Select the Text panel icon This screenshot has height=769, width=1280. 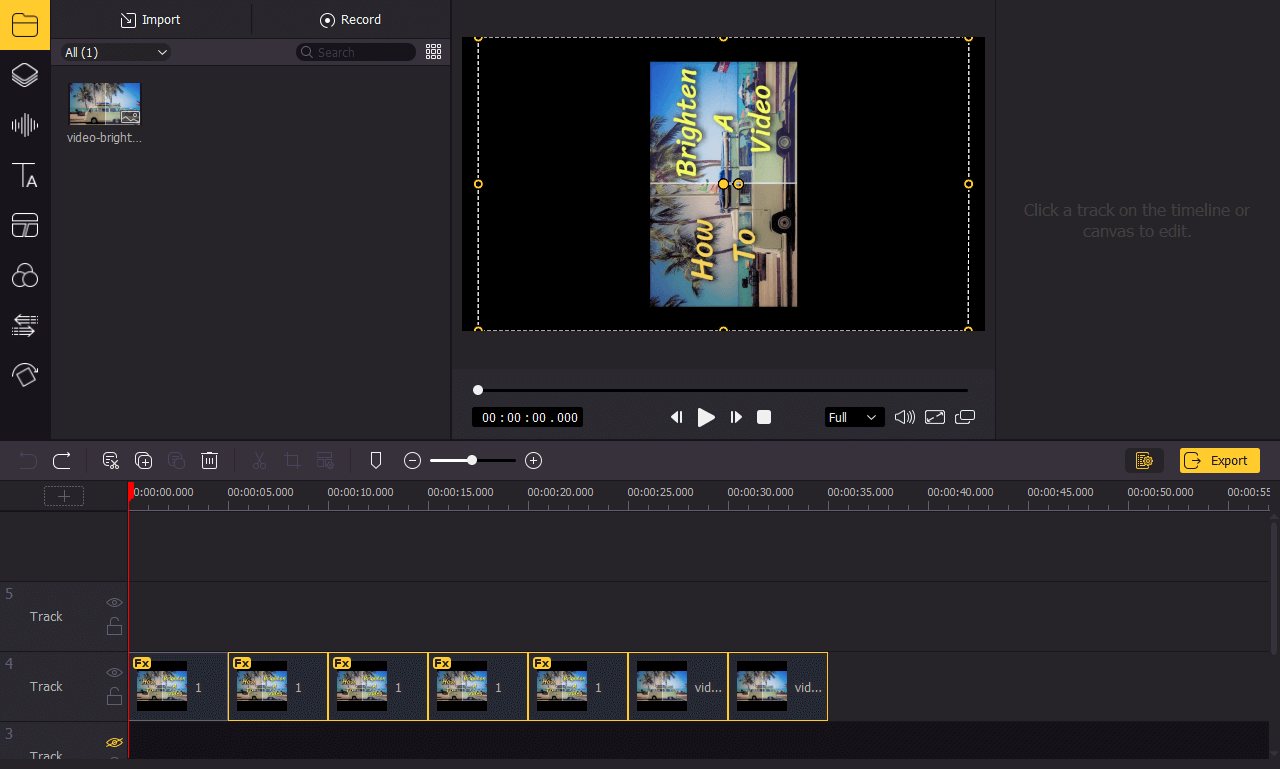click(x=25, y=175)
